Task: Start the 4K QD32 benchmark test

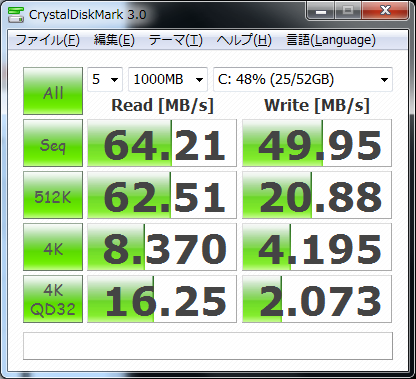Action: click(53, 299)
